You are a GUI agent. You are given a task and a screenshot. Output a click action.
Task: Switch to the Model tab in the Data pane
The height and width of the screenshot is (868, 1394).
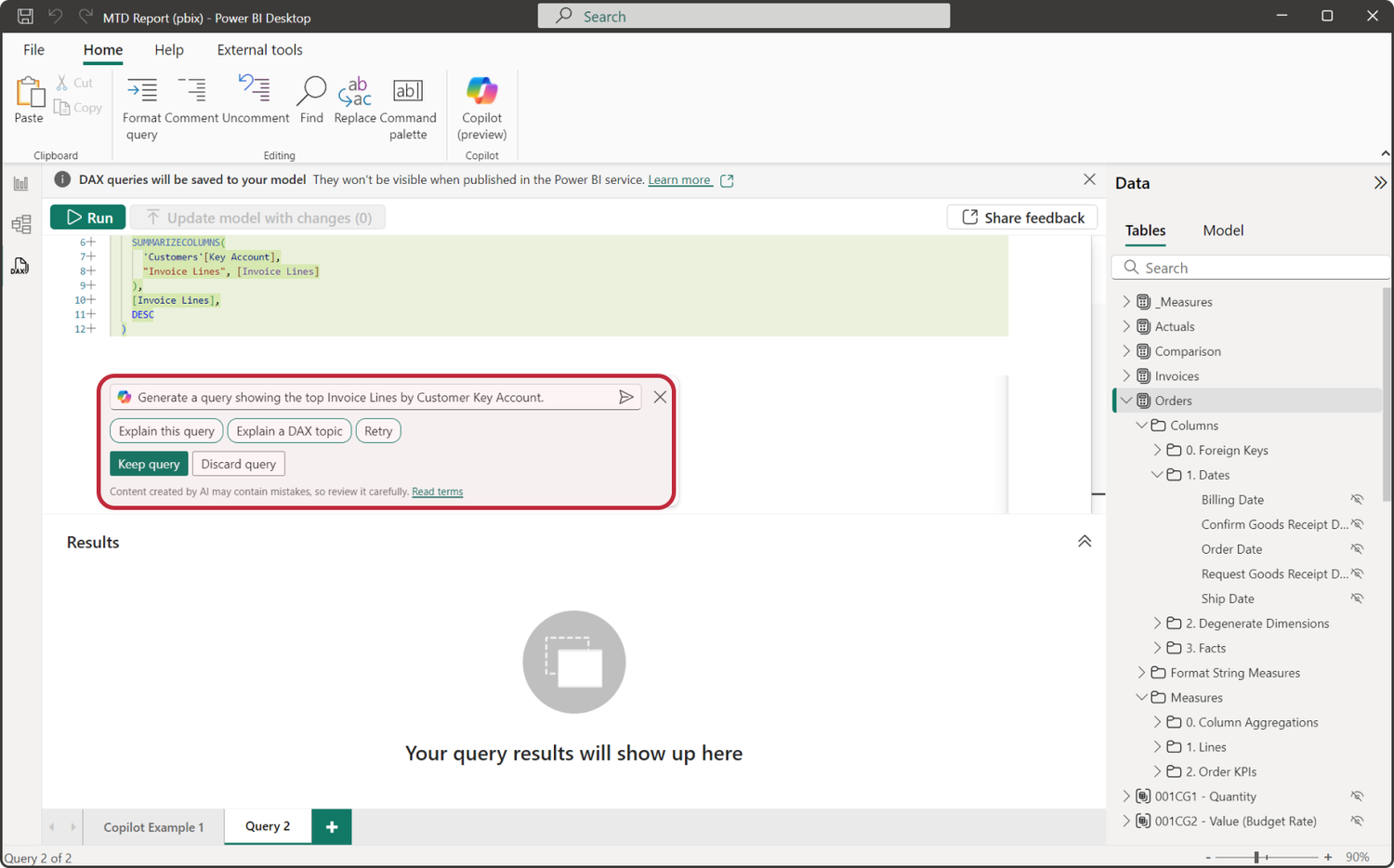tap(1223, 230)
